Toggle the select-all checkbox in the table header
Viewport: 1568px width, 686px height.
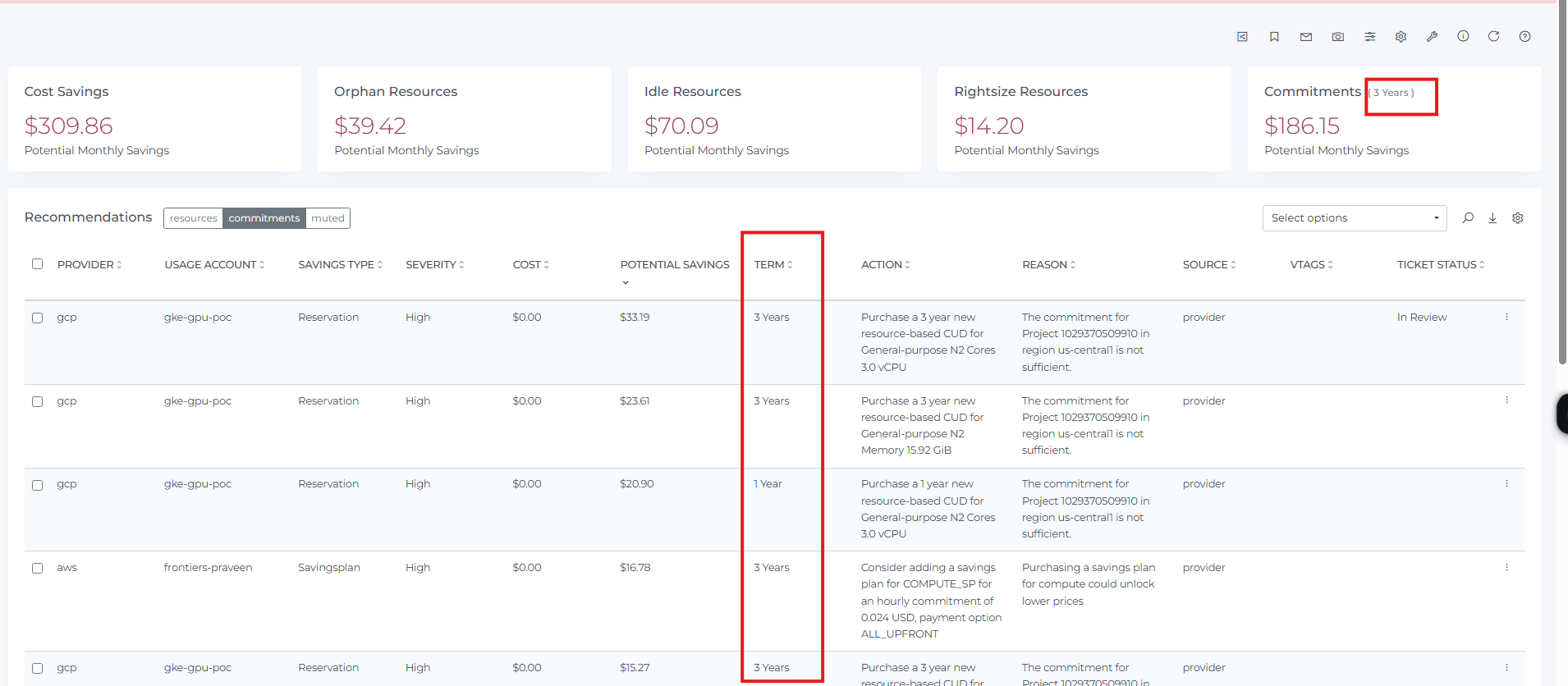click(37, 264)
